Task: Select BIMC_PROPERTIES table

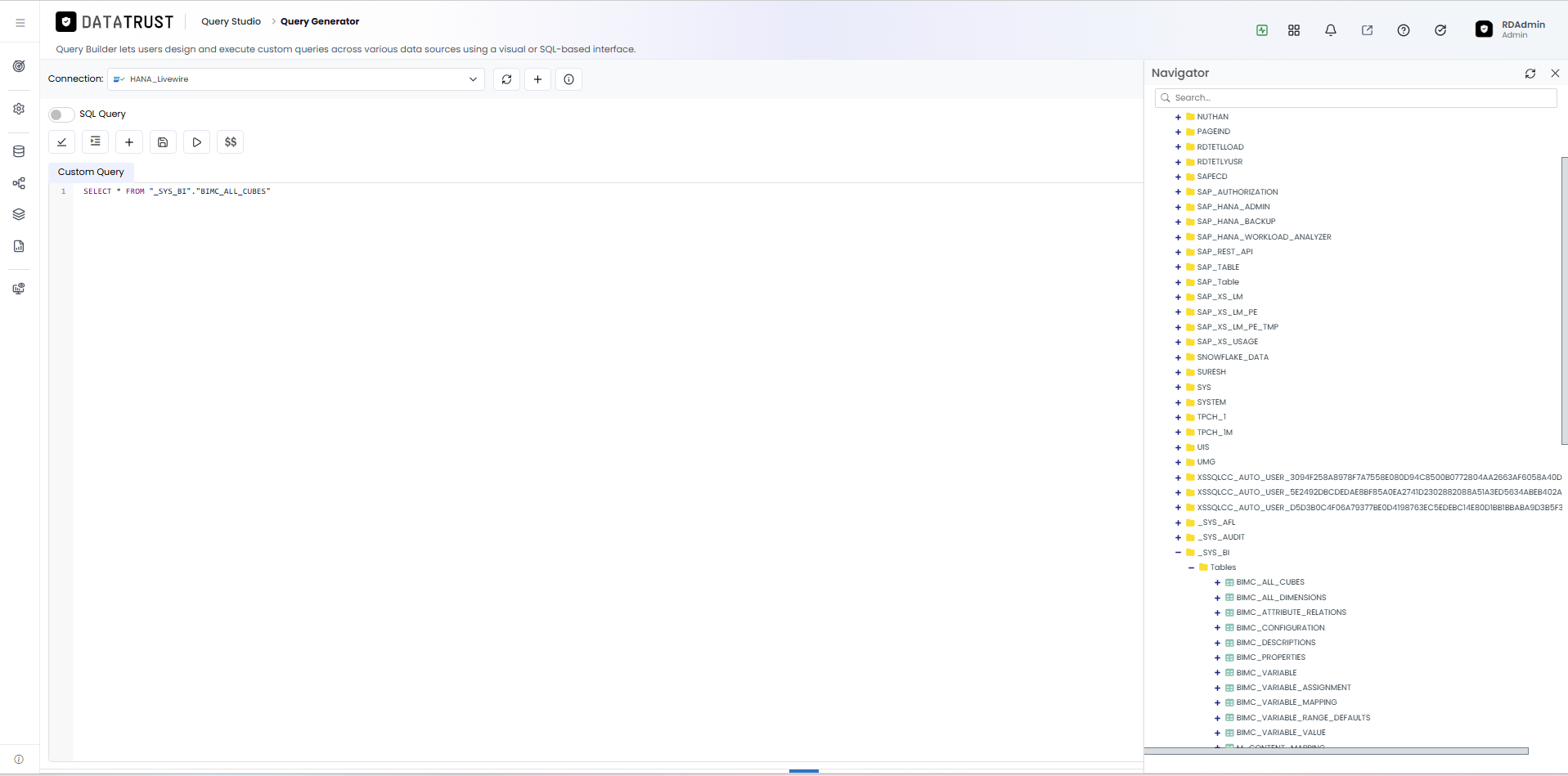Action: (1270, 657)
